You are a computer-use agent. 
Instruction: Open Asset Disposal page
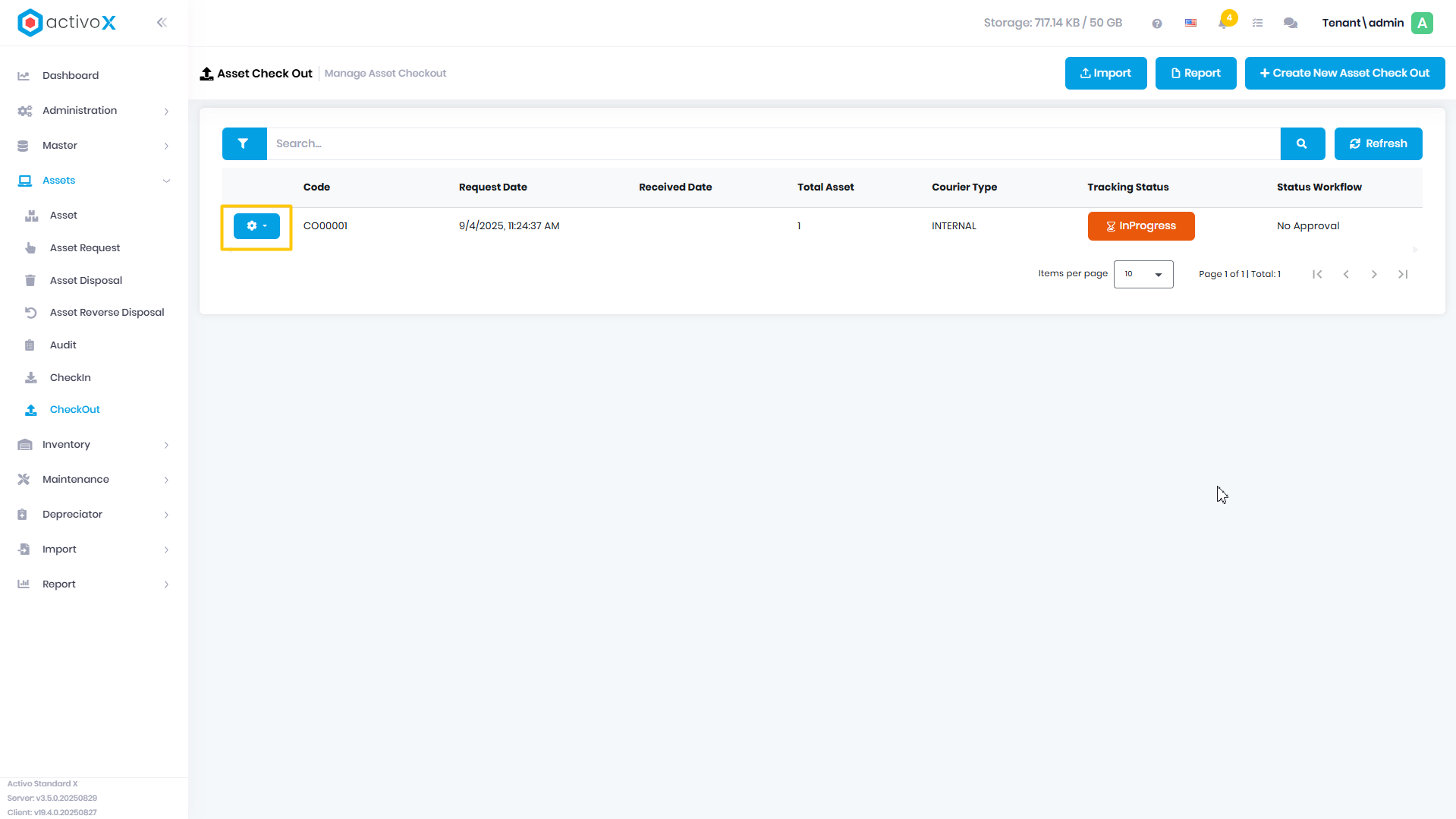(x=94, y=281)
